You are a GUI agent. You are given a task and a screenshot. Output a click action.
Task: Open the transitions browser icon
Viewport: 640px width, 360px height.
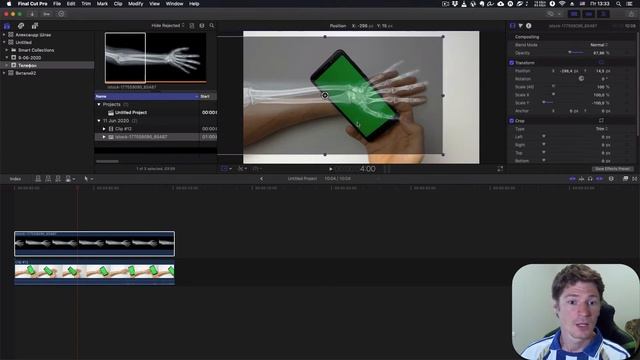(635, 179)
